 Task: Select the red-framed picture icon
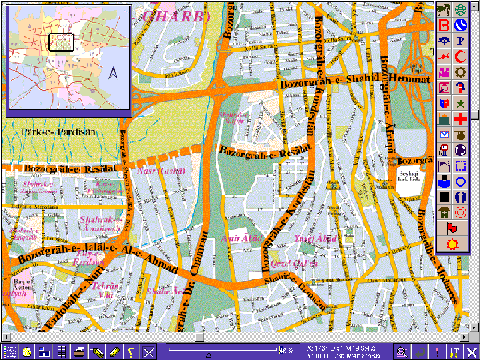click(x=444, y=88)
